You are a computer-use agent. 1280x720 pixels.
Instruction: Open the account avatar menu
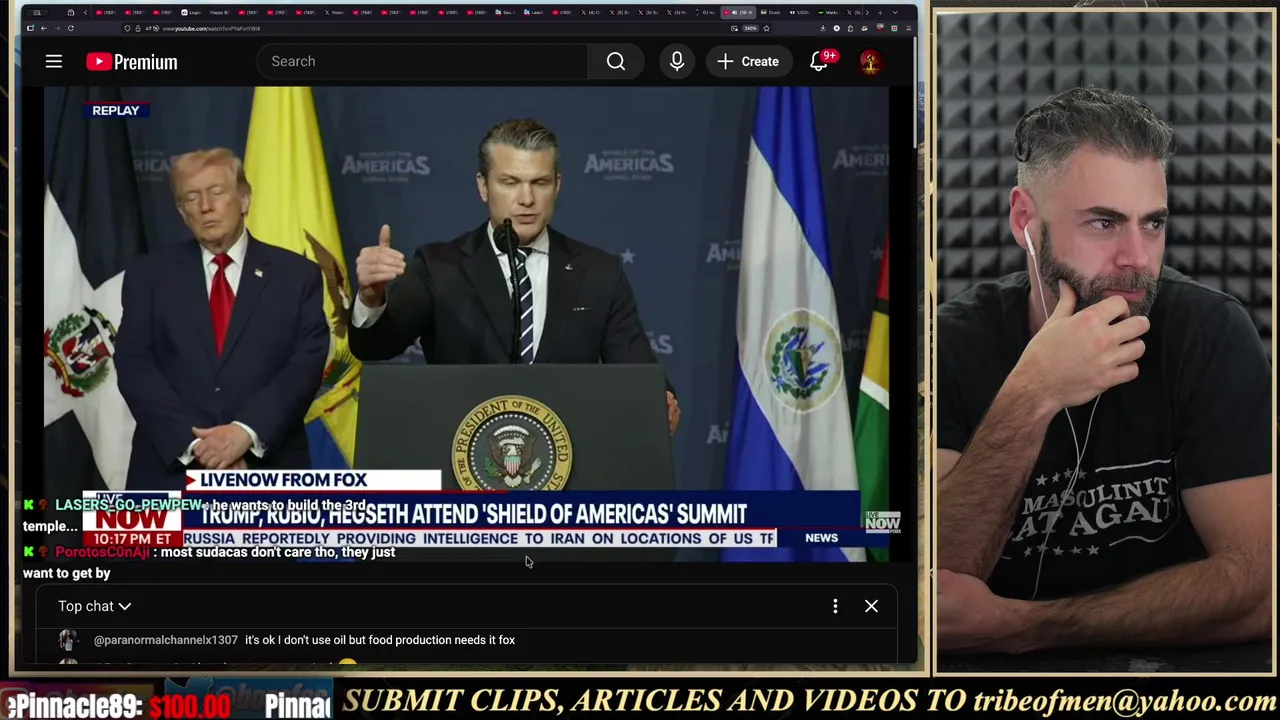coord(870,62)
